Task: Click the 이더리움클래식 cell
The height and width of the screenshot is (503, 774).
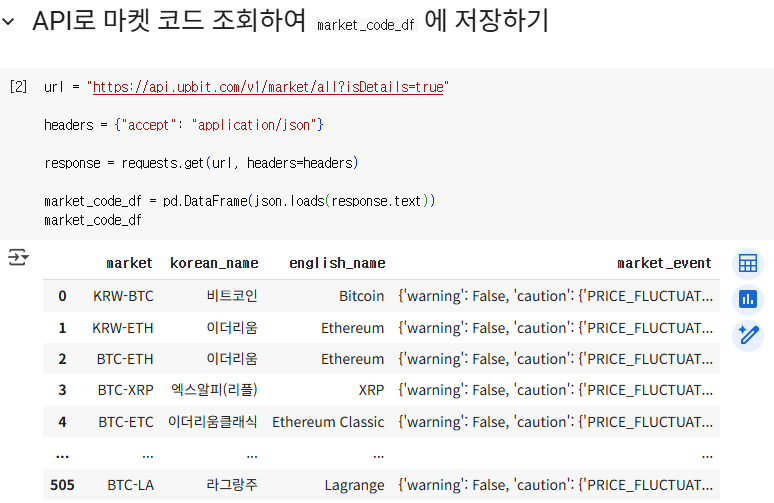Action: 212,422
